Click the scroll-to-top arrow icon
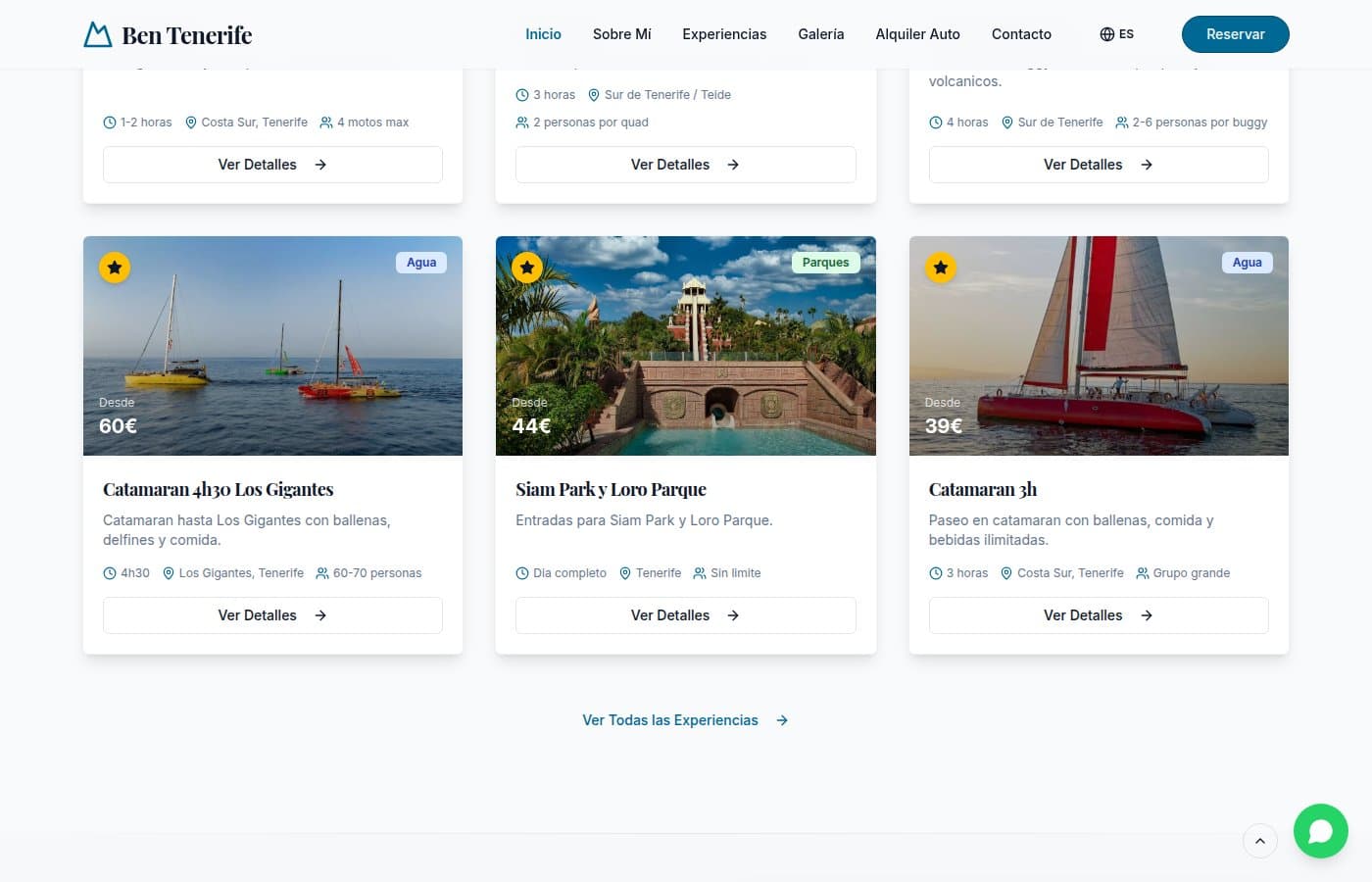This screenshot has height=882, width=1372. 1259,841
